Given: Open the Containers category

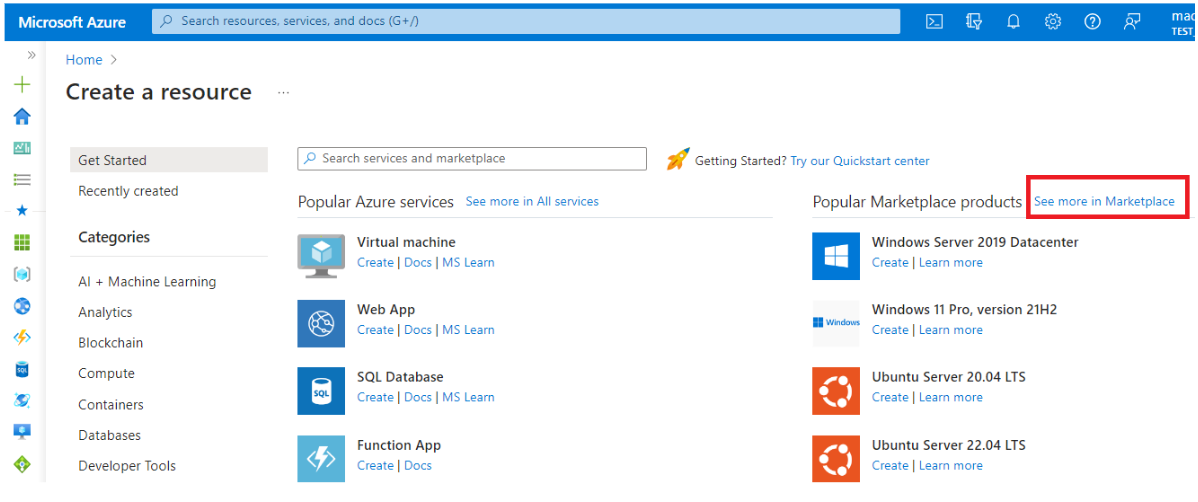Looking at the screenshot, I should pos(111,404).
